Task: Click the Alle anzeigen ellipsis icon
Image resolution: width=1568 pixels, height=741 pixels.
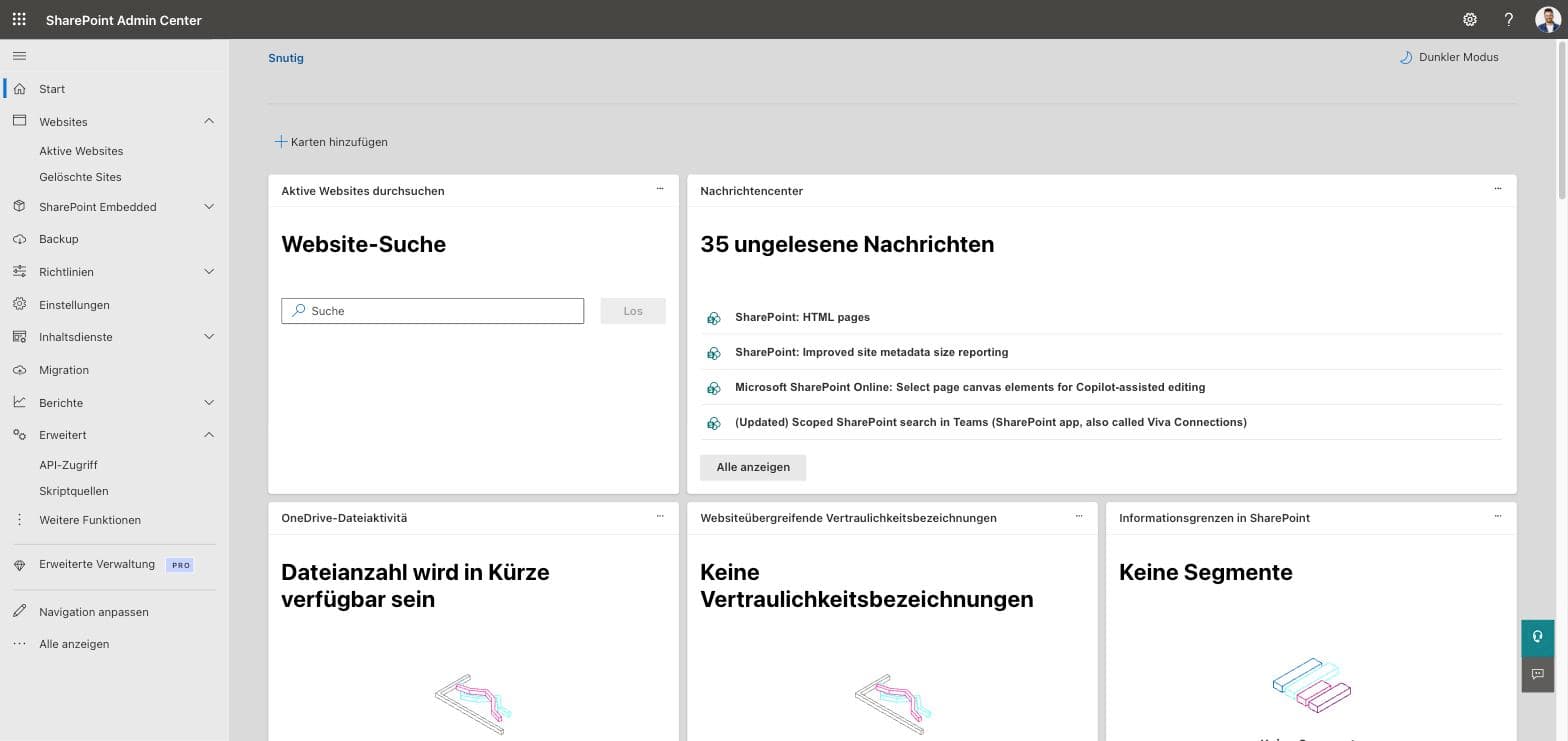Action: pyautogui.click(x=19, y=644)
